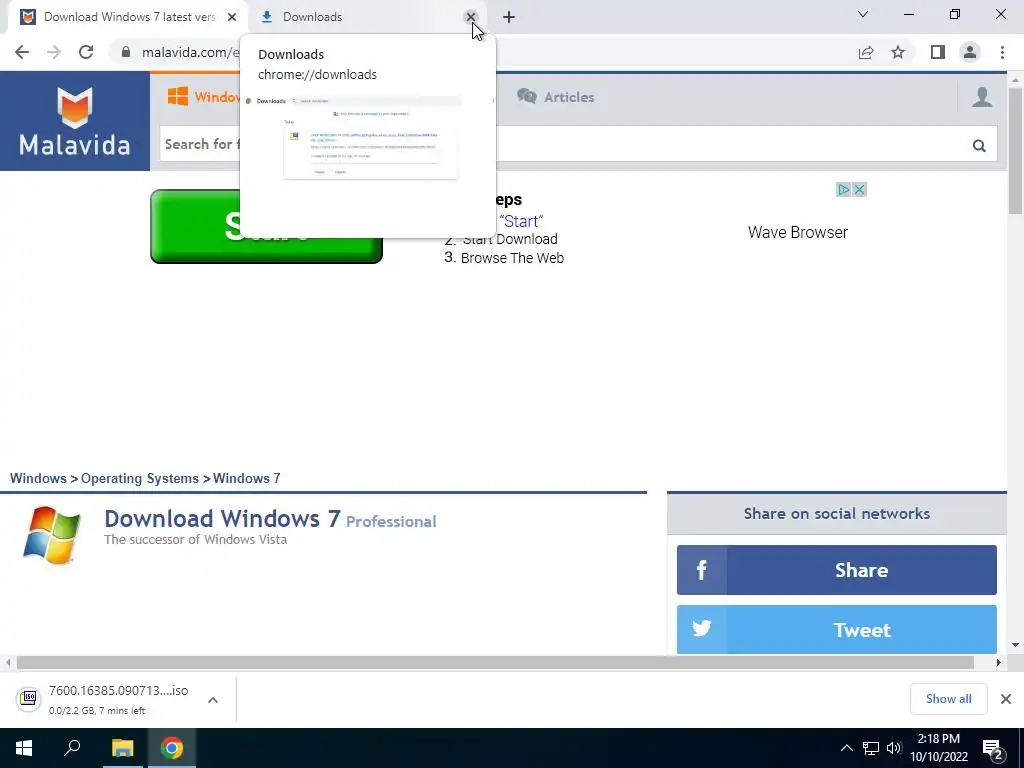Click the search magnifier on Malavida
Viewport: 1024px width, 768px height.
(979, 145)
